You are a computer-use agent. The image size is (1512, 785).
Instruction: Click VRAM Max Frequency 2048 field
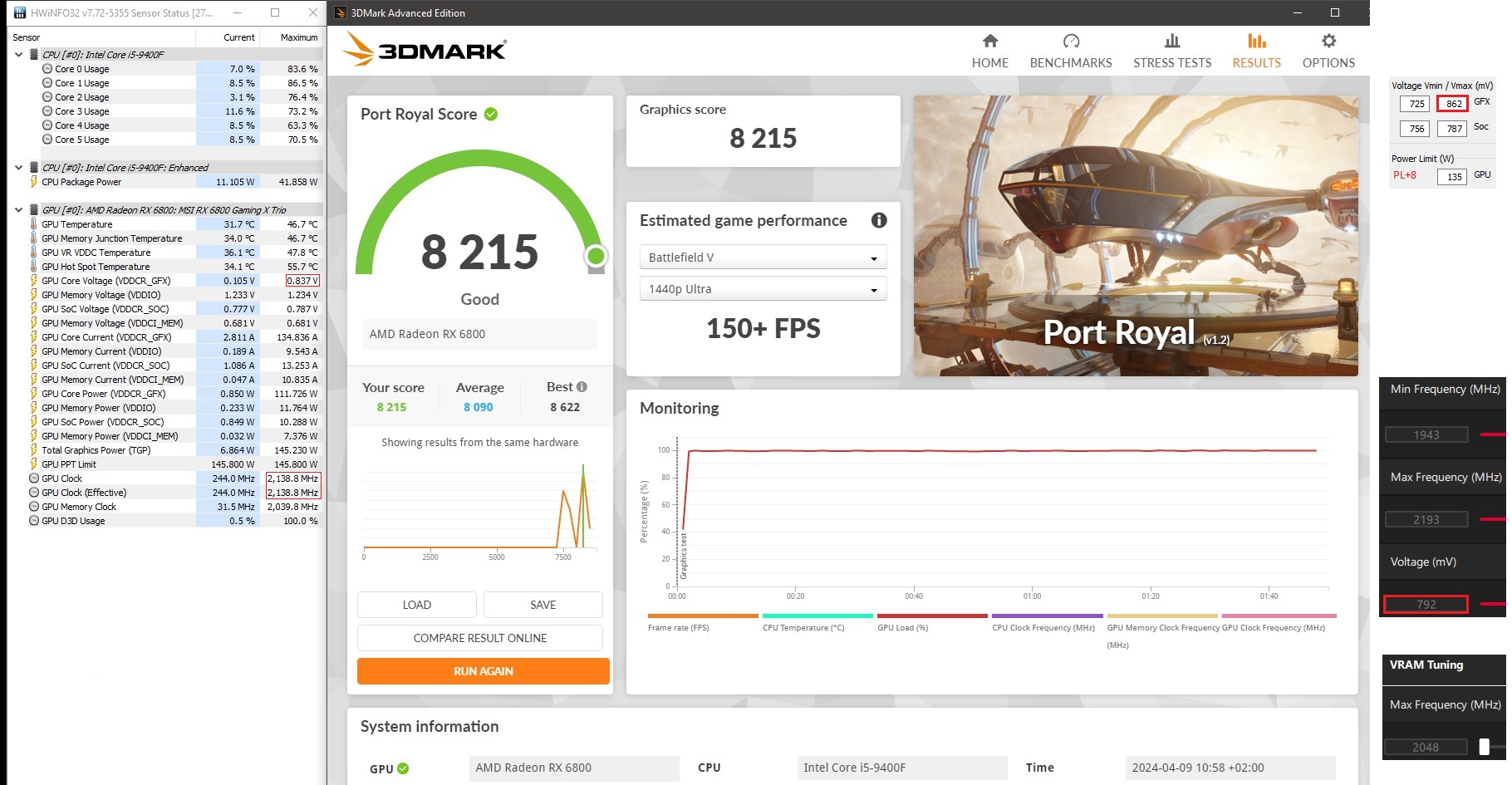coord(1426,747)
